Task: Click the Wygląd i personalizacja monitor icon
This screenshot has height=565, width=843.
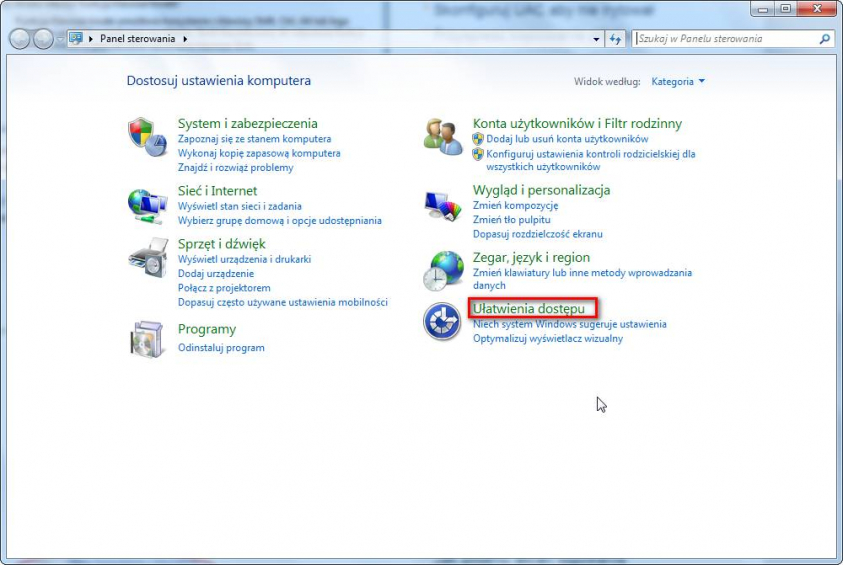Action: coord(442,204)
